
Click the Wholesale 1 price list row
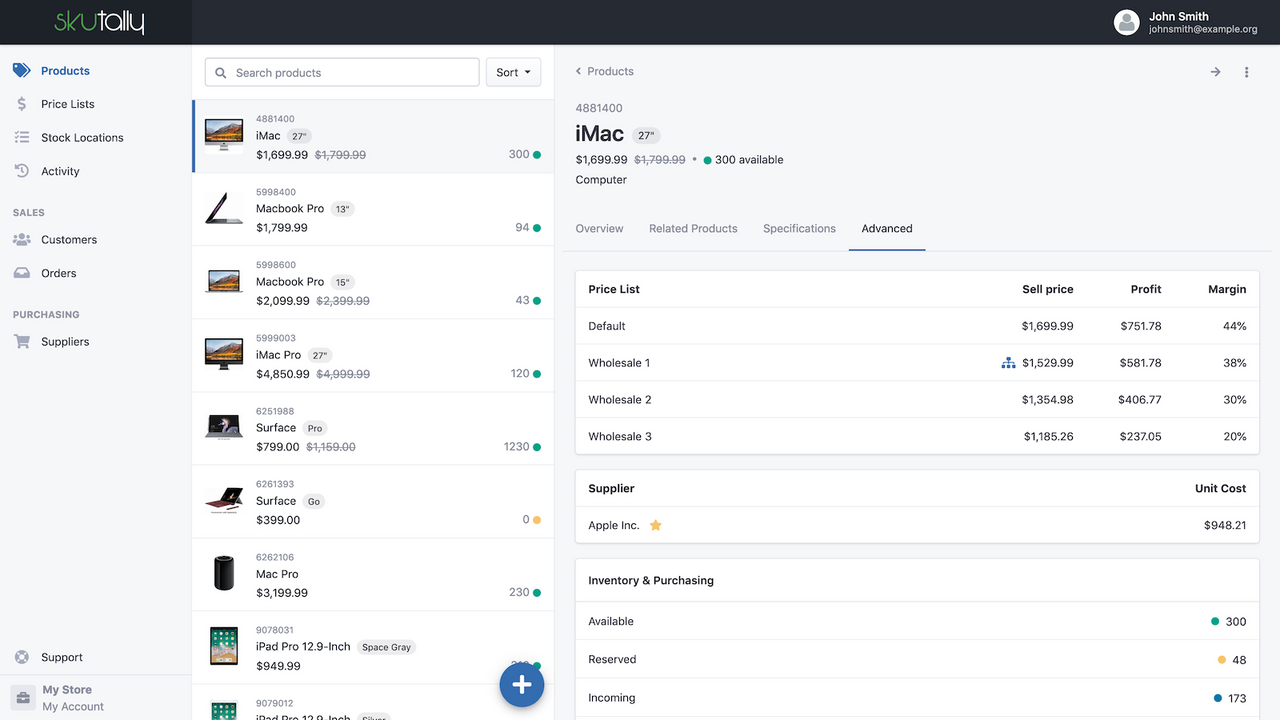[x=917, y=363]
